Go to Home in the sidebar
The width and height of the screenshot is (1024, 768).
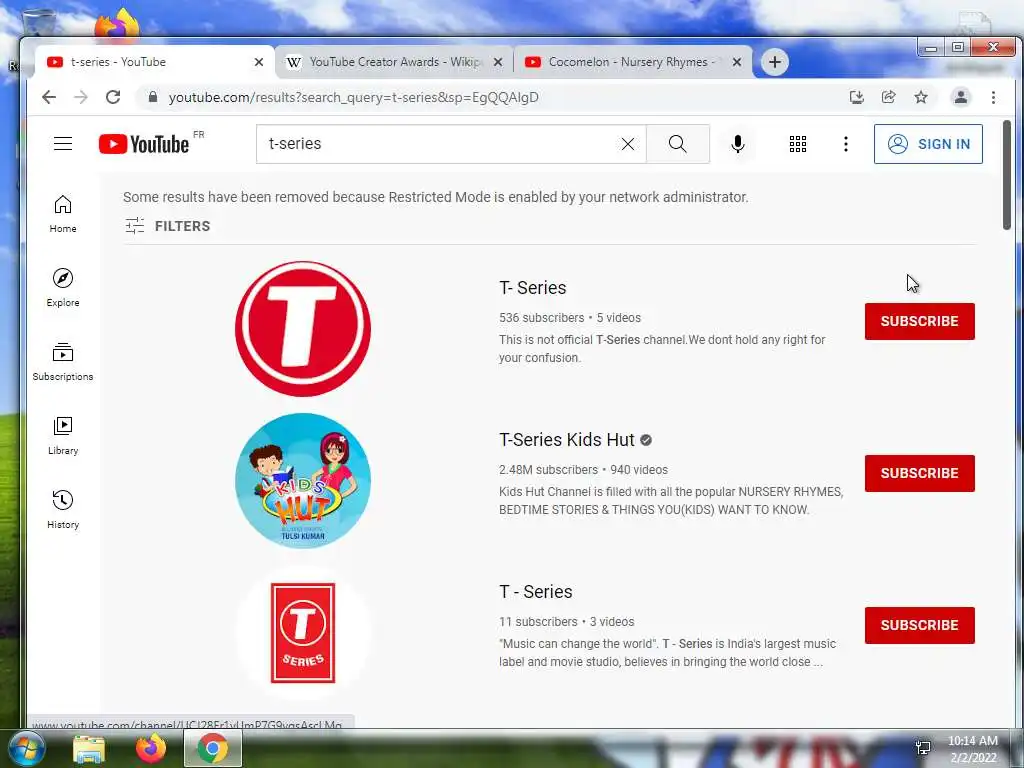pyautogui.click(x=63, y=214)
